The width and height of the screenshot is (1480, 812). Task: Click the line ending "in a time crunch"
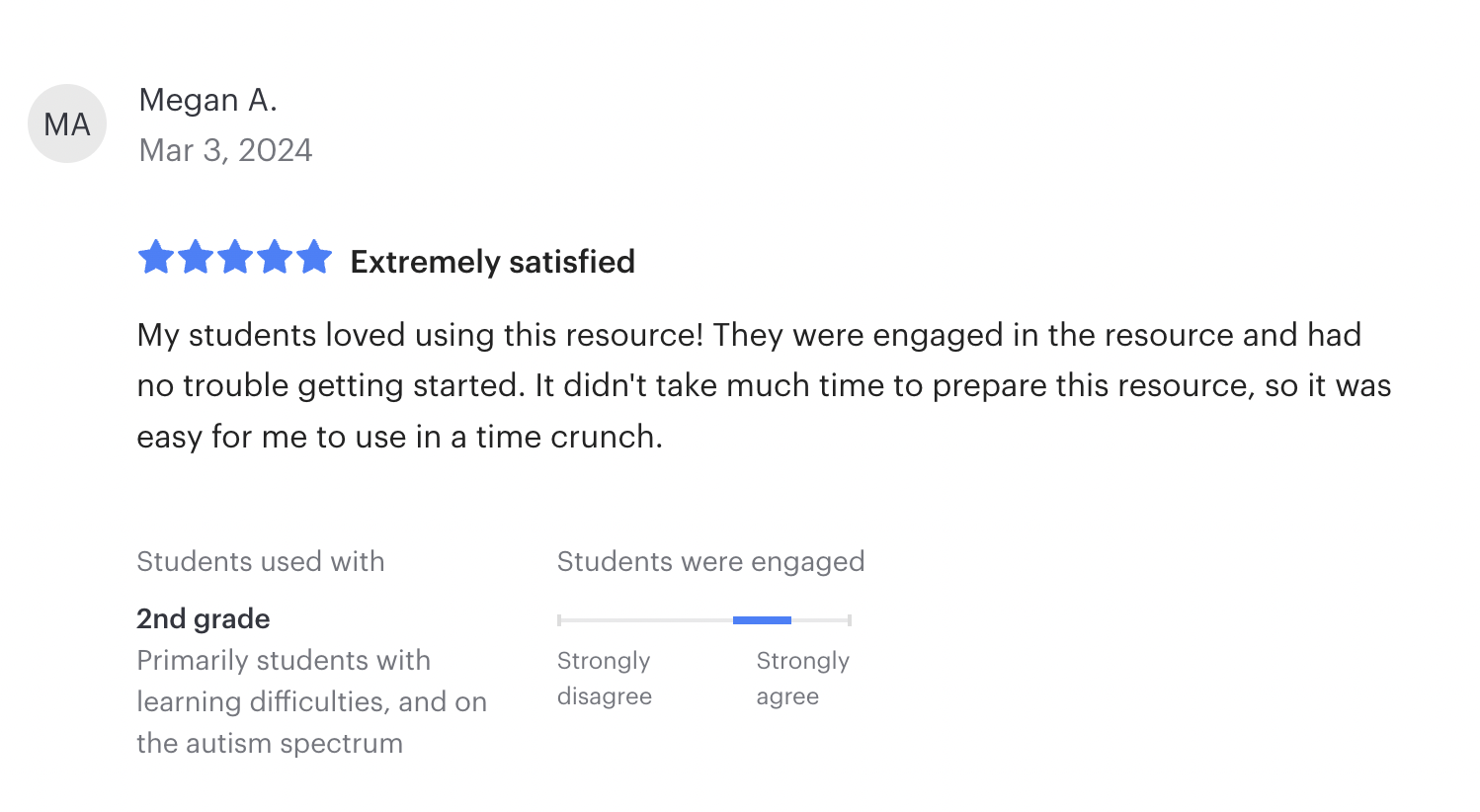(399, 437)
